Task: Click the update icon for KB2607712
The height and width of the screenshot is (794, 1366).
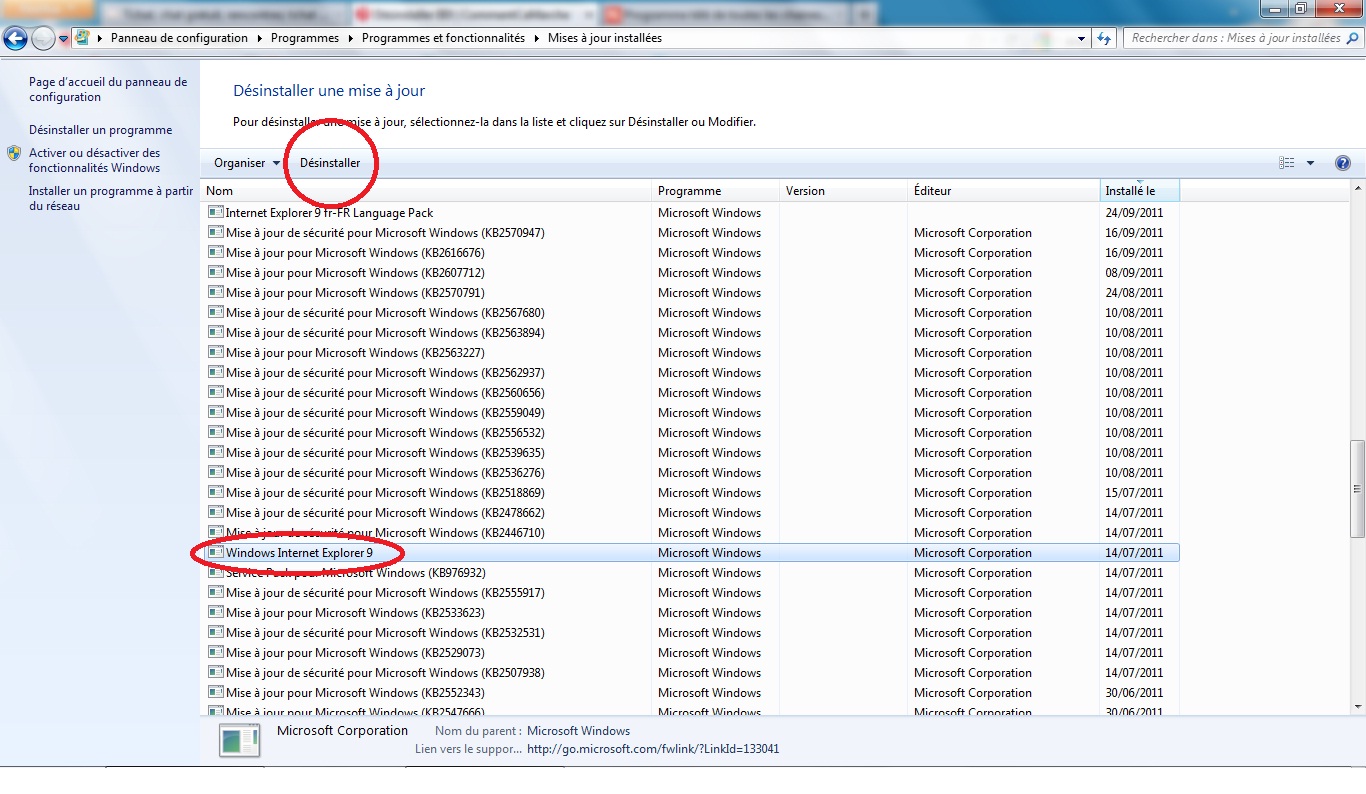Action: pyautogui.click(x=216, y=272)
